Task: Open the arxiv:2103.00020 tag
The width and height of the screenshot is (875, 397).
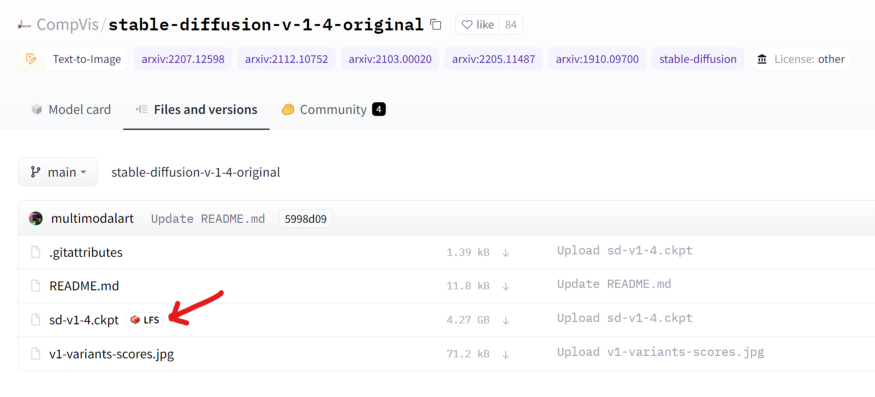Action: click(x=390, y=59)
